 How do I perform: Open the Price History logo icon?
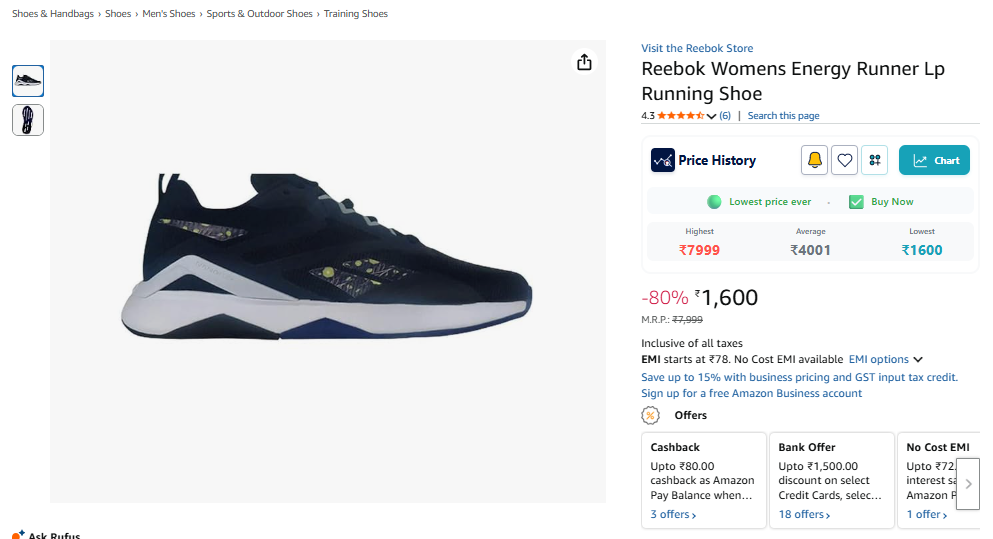tap(662, 160)
